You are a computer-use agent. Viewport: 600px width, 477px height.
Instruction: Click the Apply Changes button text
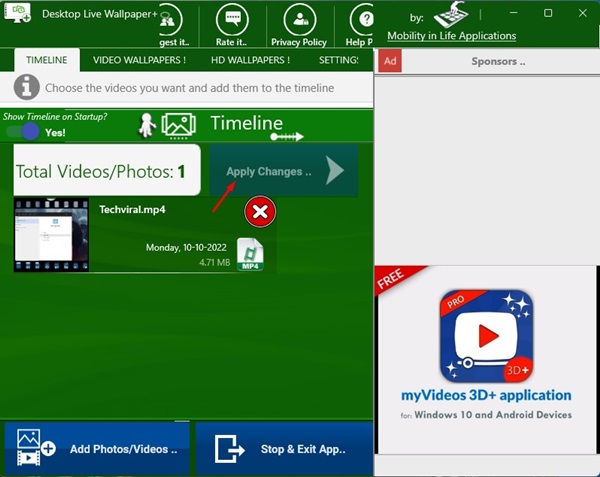pyautogui.click(x=269, y=171)
